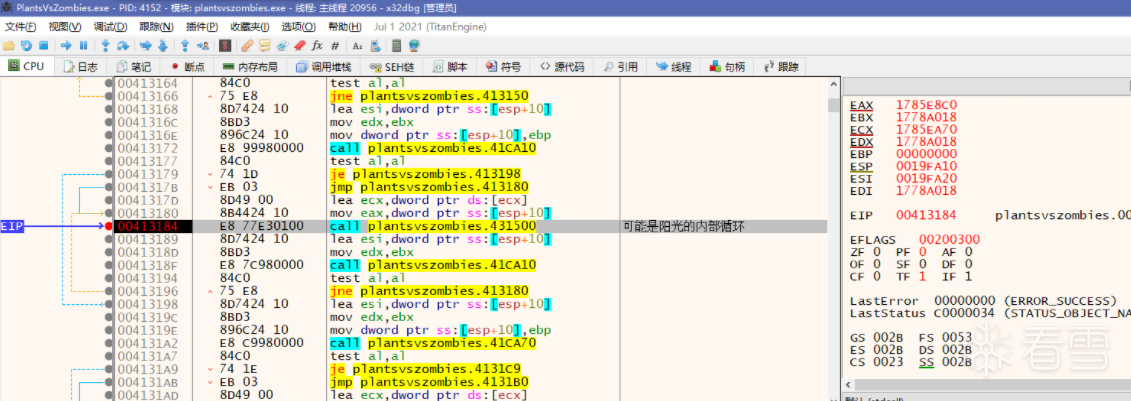Restart the debugged program
Image resolution: width=1131 pixels, height=401 pixels.
[26, 45]
